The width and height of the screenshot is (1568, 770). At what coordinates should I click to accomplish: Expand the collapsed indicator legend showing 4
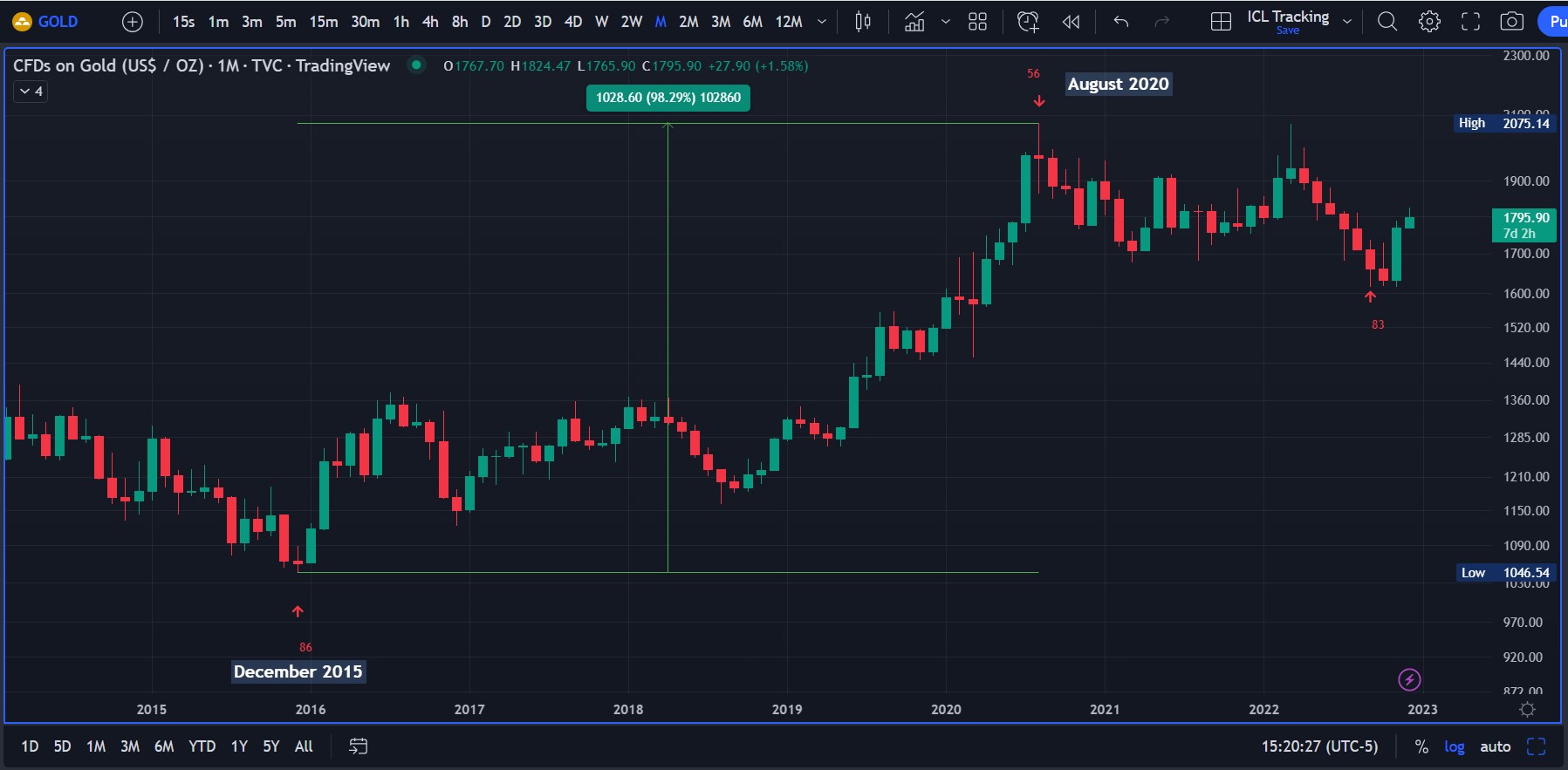31,92
